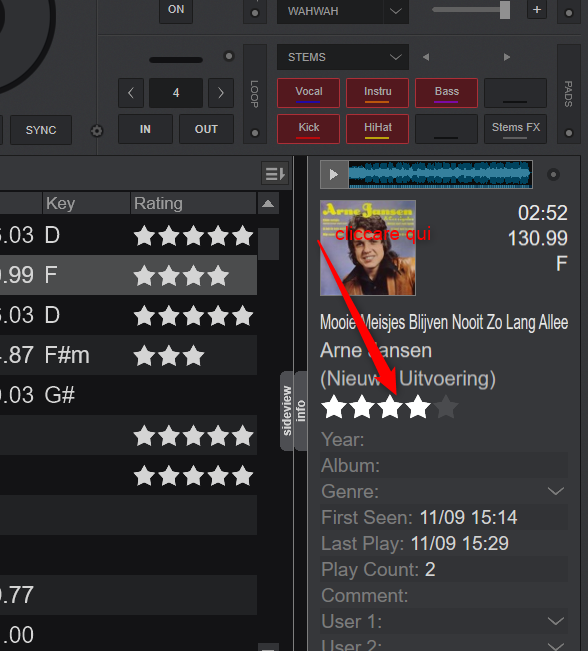Click the Comment field
Viewport: 588px width, 651px height.
[x=444, y=595]
